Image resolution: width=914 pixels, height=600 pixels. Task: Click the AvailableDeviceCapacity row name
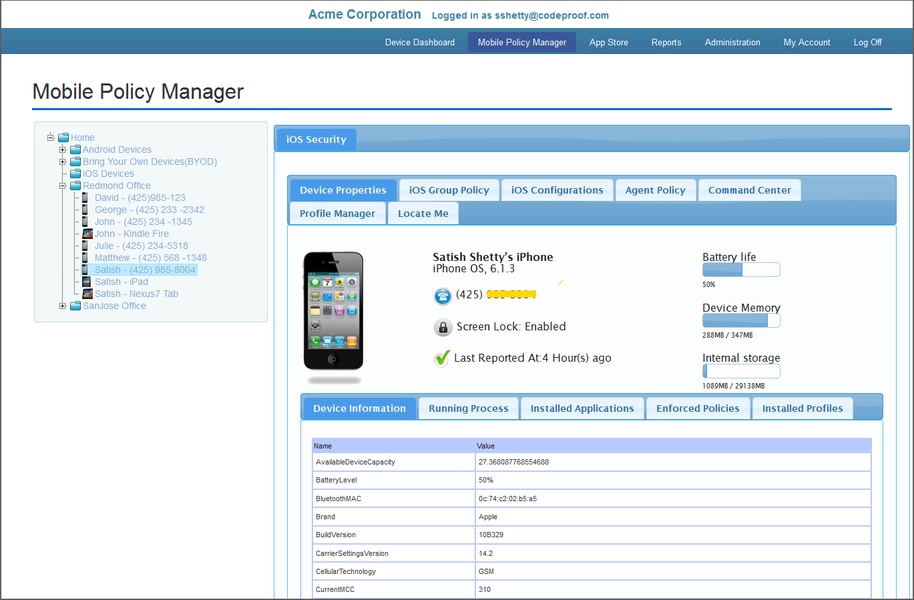(355, 462)
